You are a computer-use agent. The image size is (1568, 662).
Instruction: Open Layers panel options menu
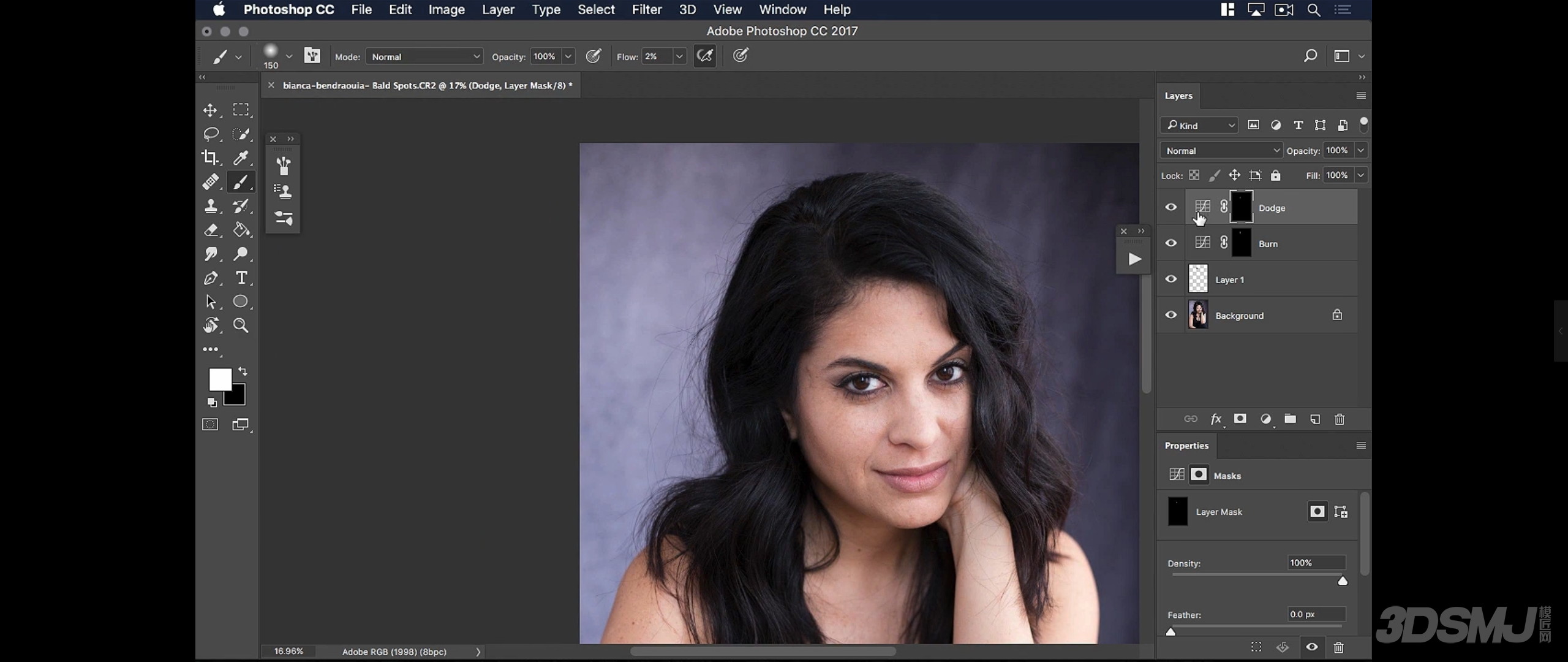click(1361, 96)
